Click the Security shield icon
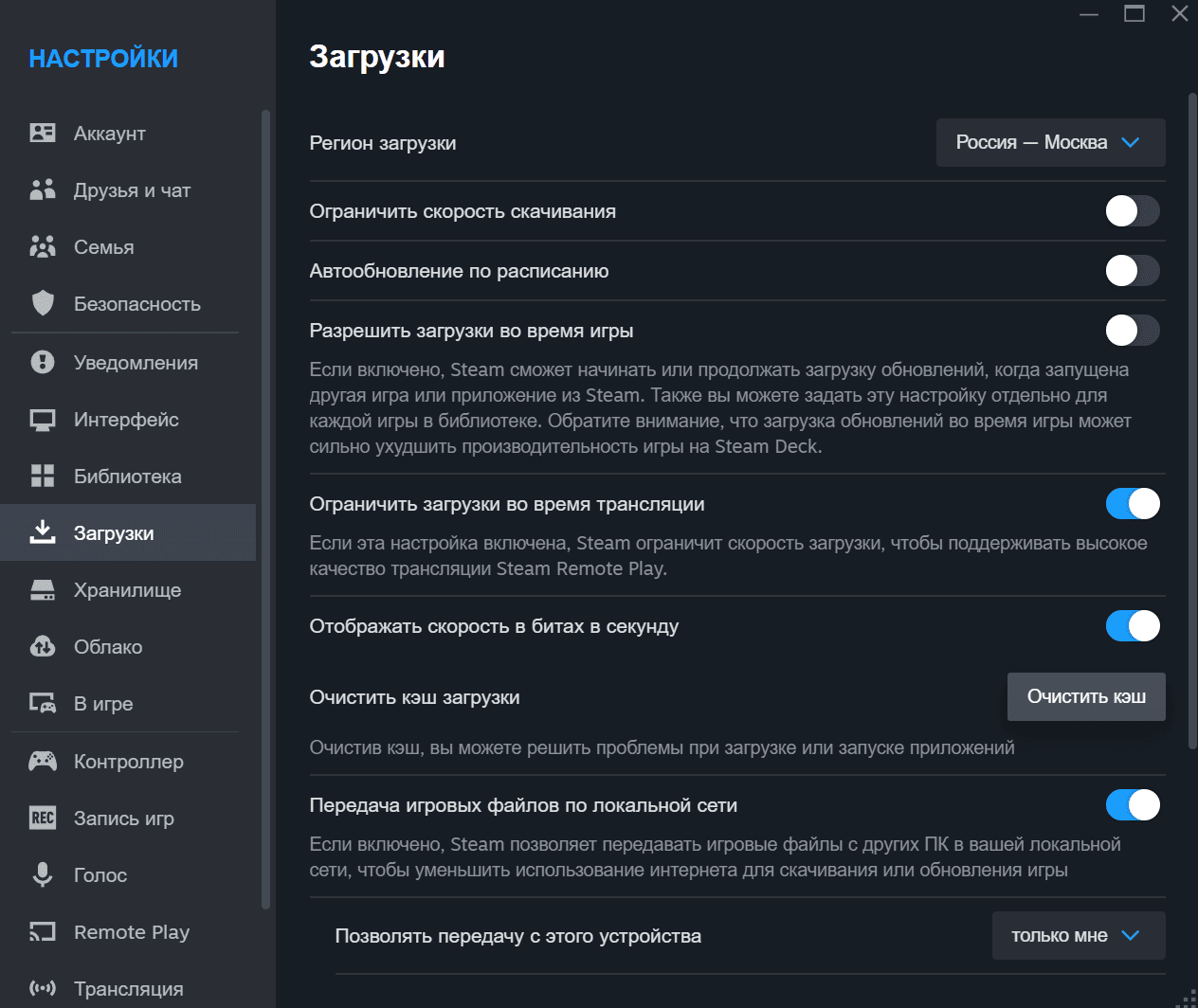The height and width of the screenshot is (1008, 1198). click(x=43, y=303)
